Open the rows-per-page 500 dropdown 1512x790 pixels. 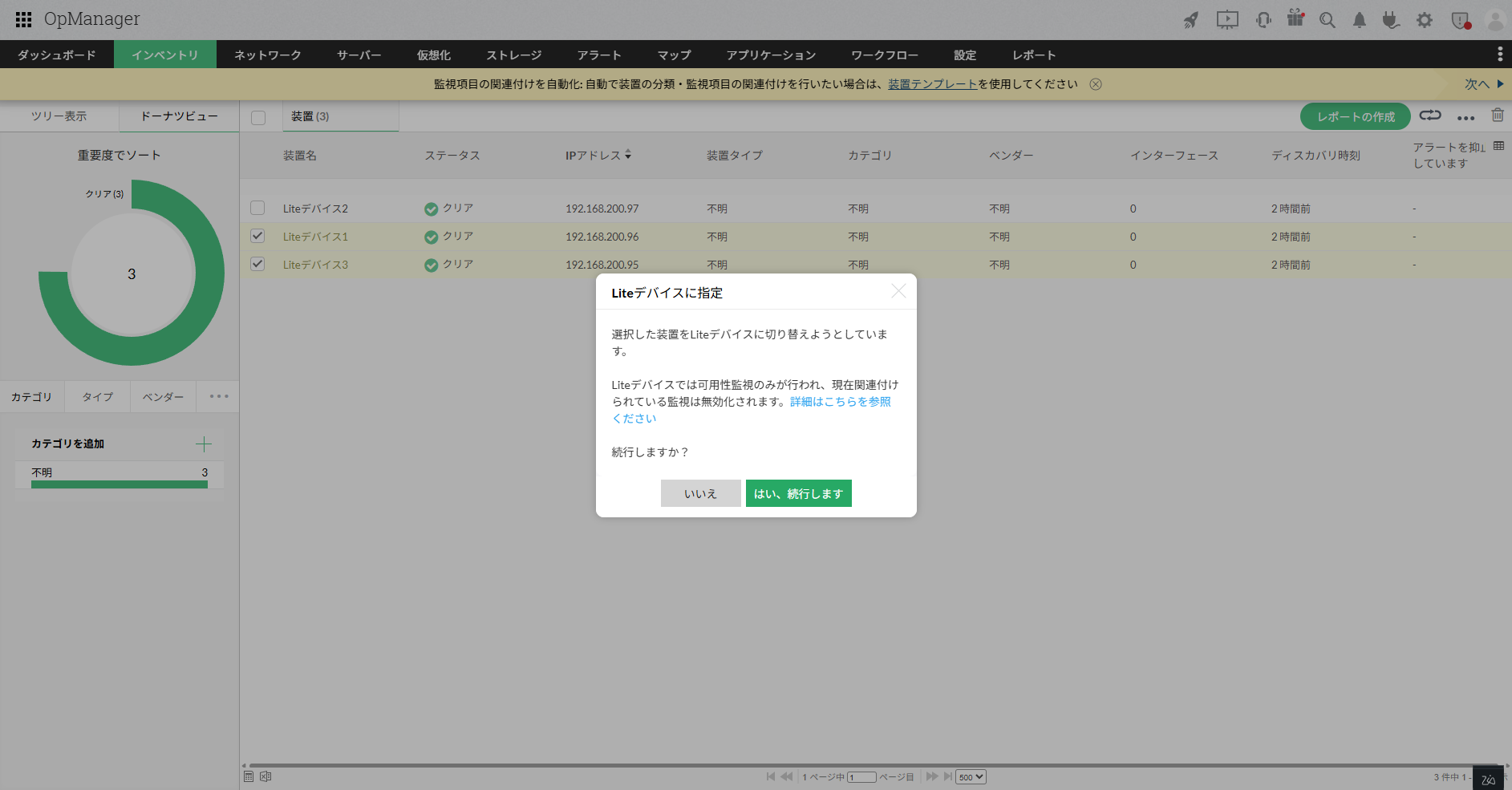pos(971,776)
